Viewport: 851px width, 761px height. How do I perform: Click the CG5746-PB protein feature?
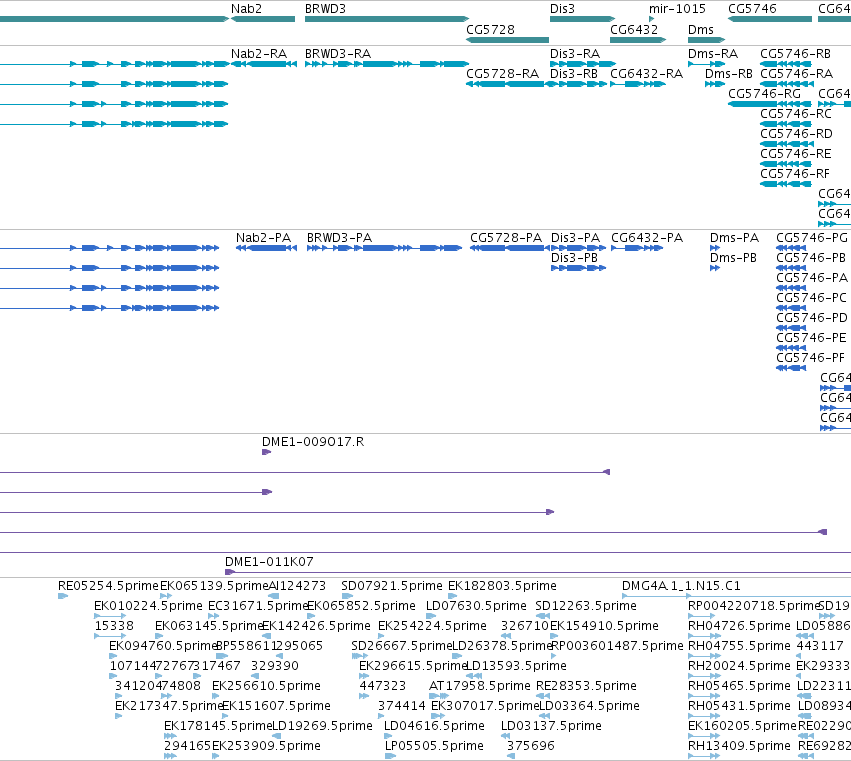791,268
